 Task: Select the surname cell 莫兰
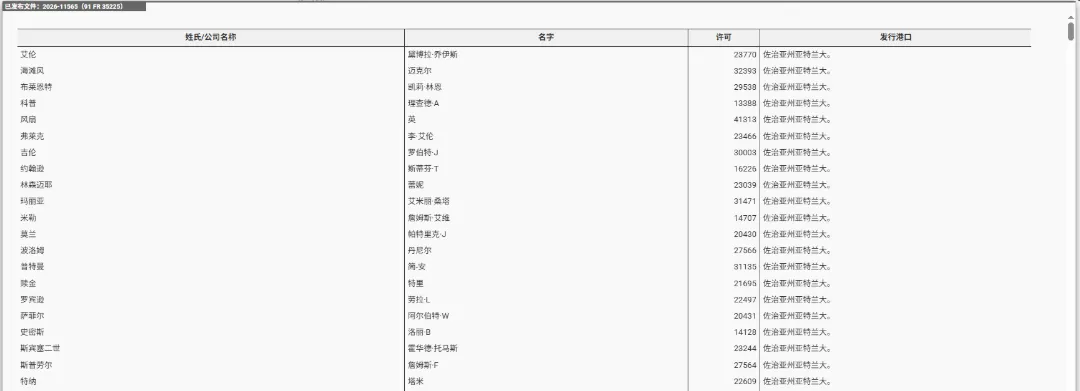28,234
